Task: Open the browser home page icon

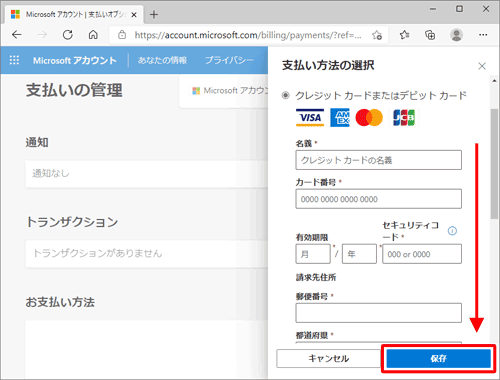Action: 93,35
